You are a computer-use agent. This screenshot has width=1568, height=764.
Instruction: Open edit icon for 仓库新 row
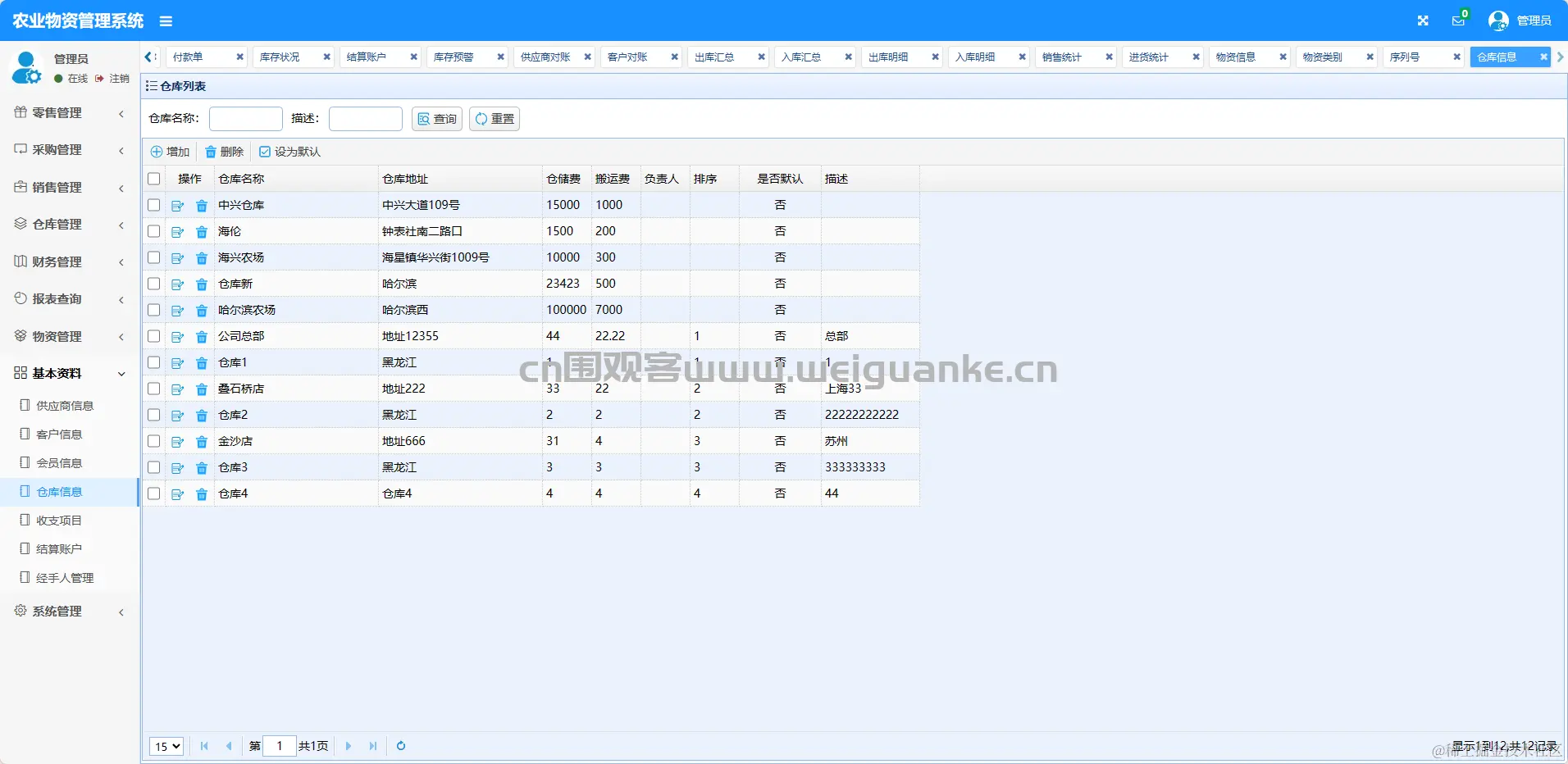click(177, 284)
